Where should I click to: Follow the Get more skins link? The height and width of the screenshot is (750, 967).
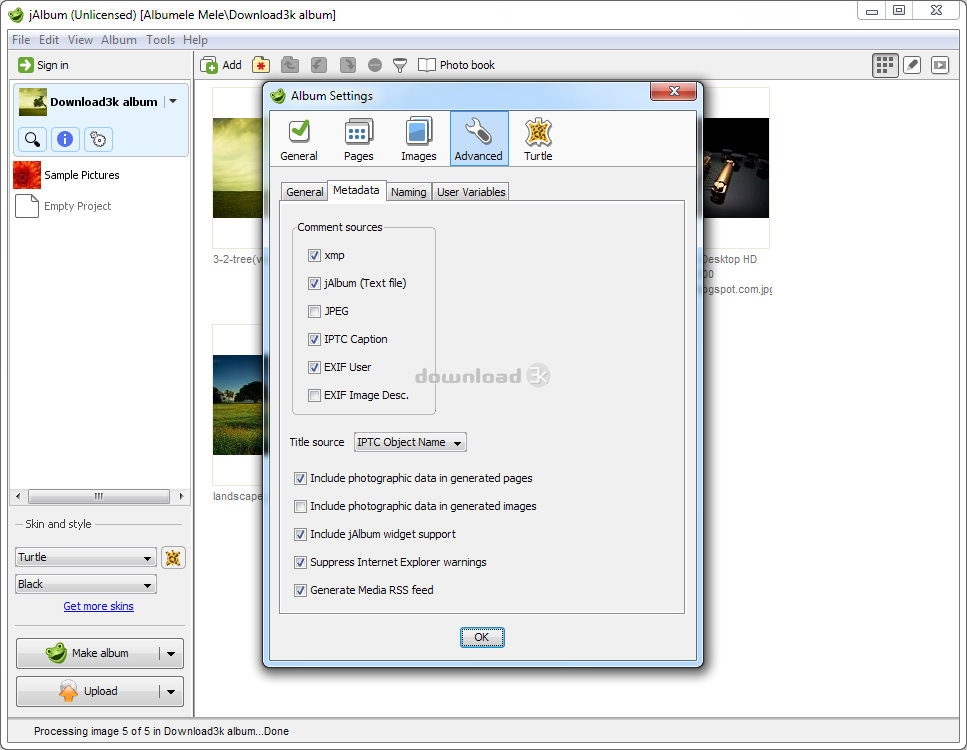98,606
